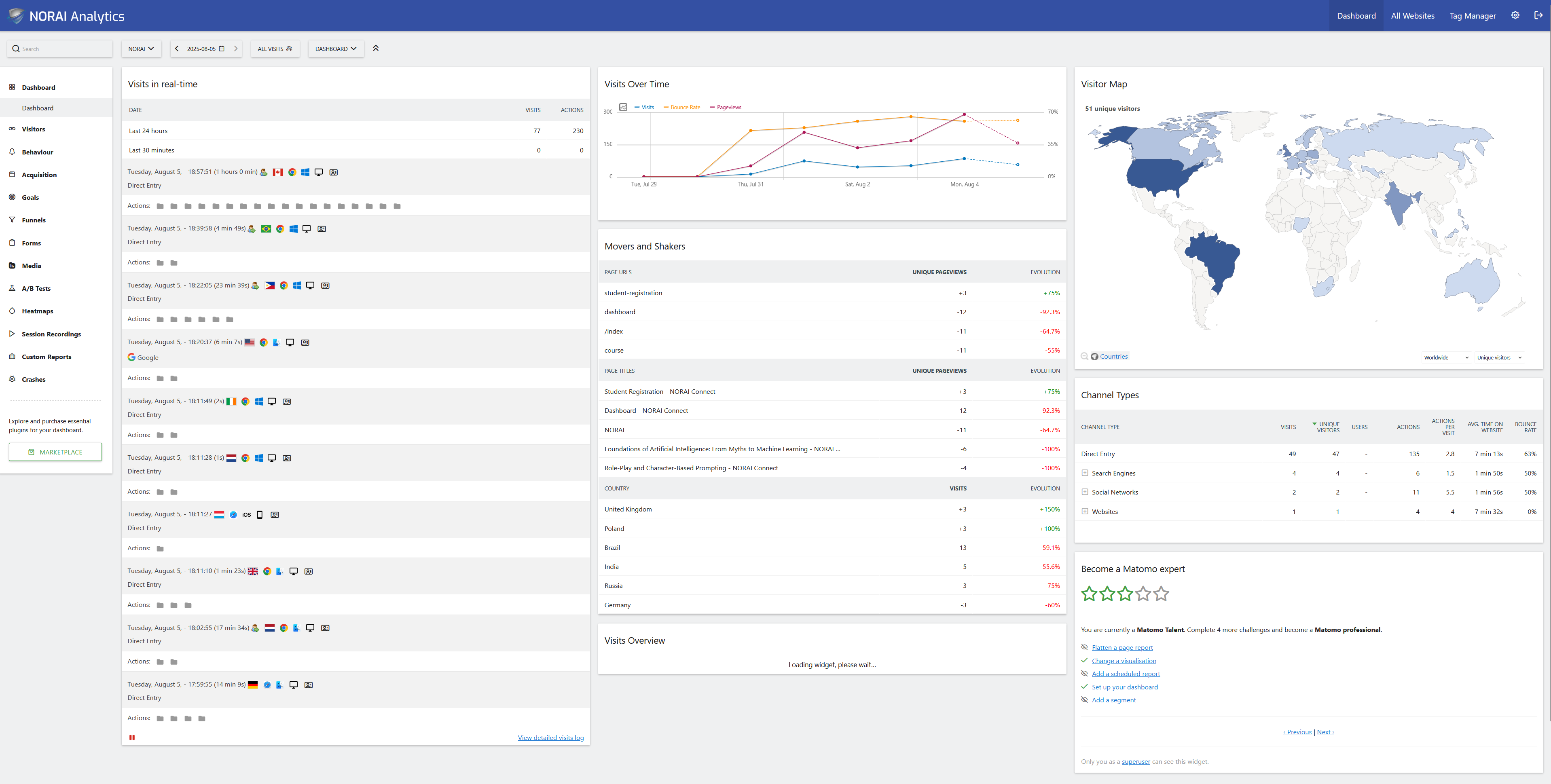Click the Crashes sidebar icon

(x=12, y=379)
